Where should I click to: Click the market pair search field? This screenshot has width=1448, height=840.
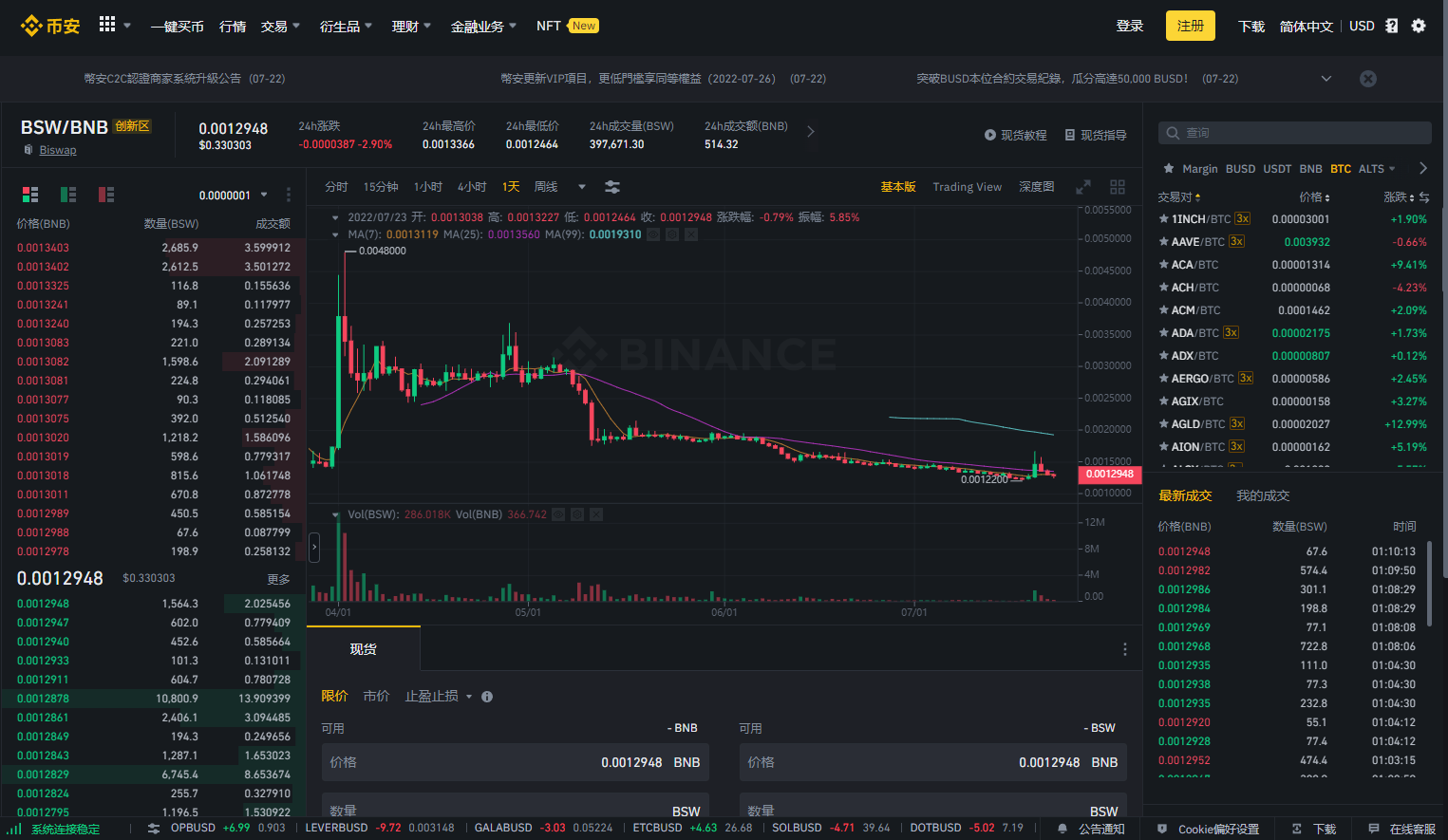pos(1294,133)
